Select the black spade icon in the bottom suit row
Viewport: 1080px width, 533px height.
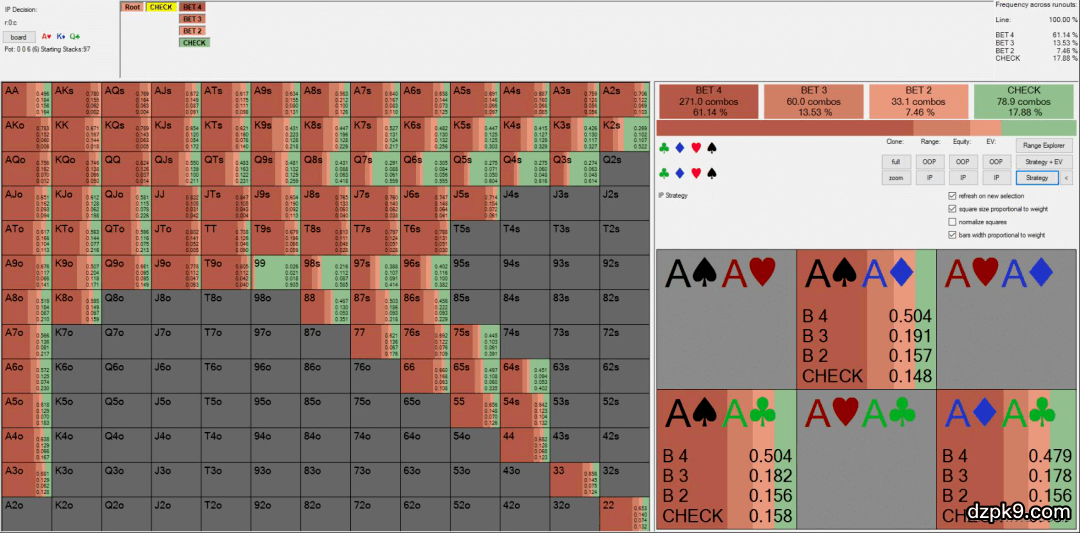point(712,173)
